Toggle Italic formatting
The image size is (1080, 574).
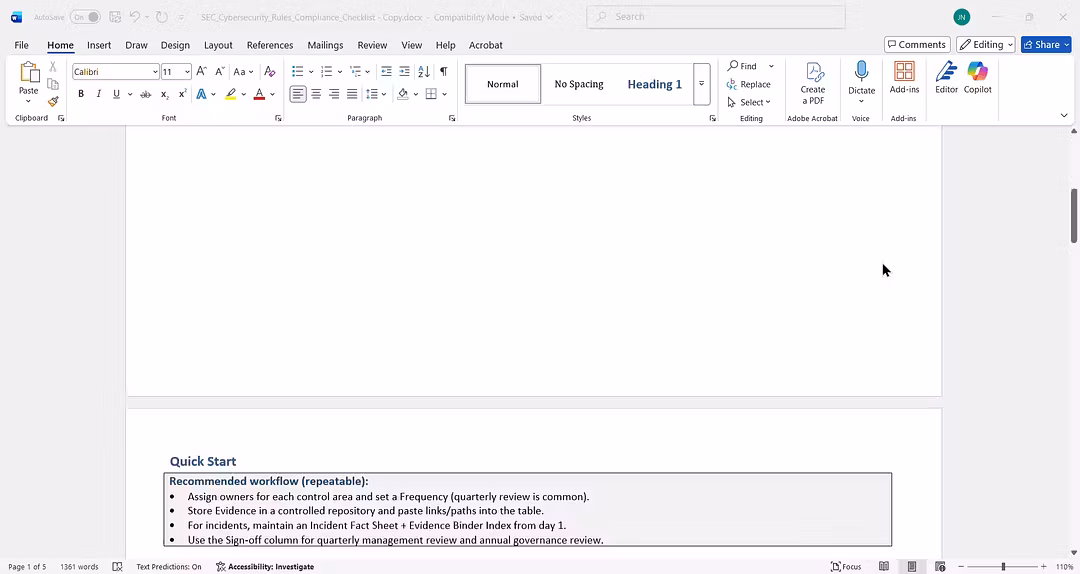click(98, 94)
